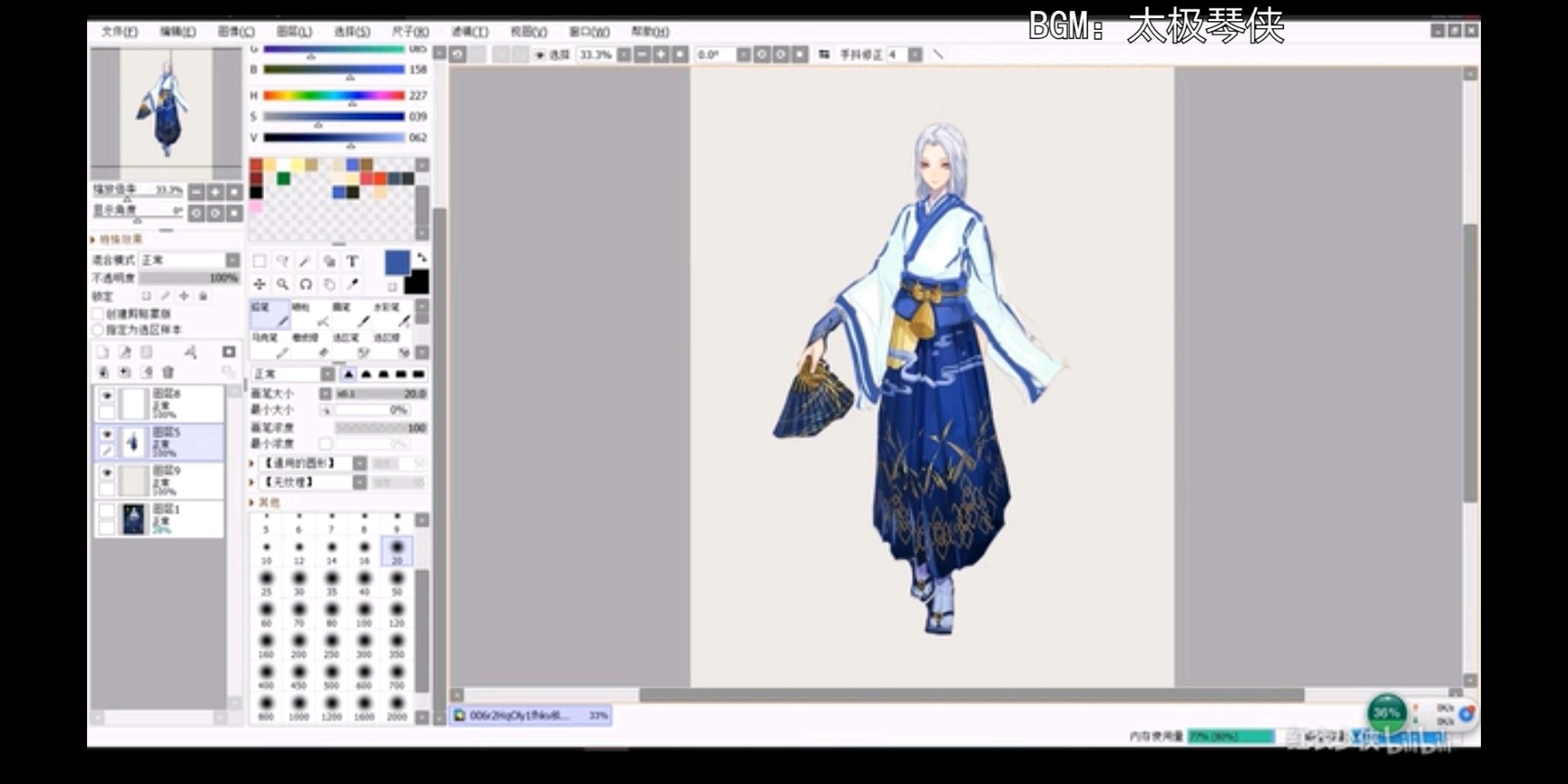Select the hand pan tool
The height and width of the screenshot is (784, 1568).
click(x=329, y=284)
